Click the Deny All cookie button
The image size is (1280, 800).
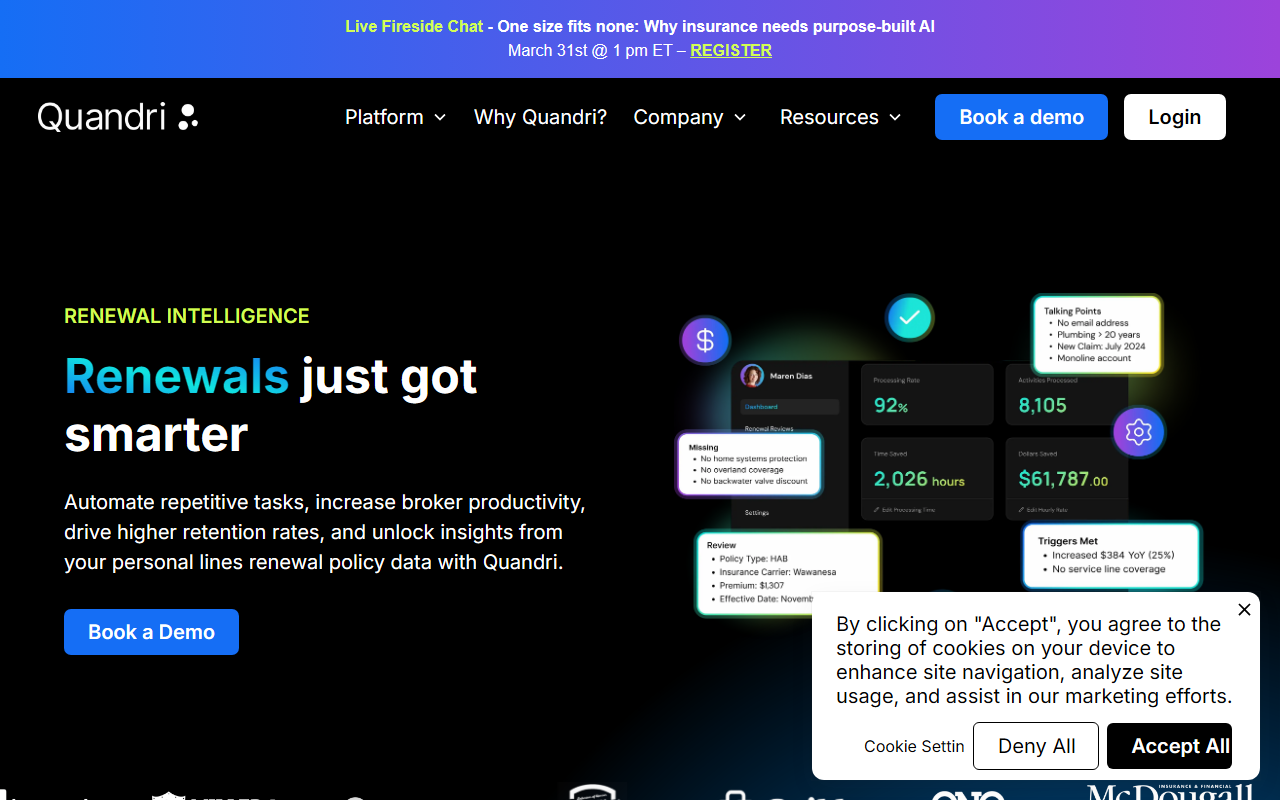pos(1036,746)
